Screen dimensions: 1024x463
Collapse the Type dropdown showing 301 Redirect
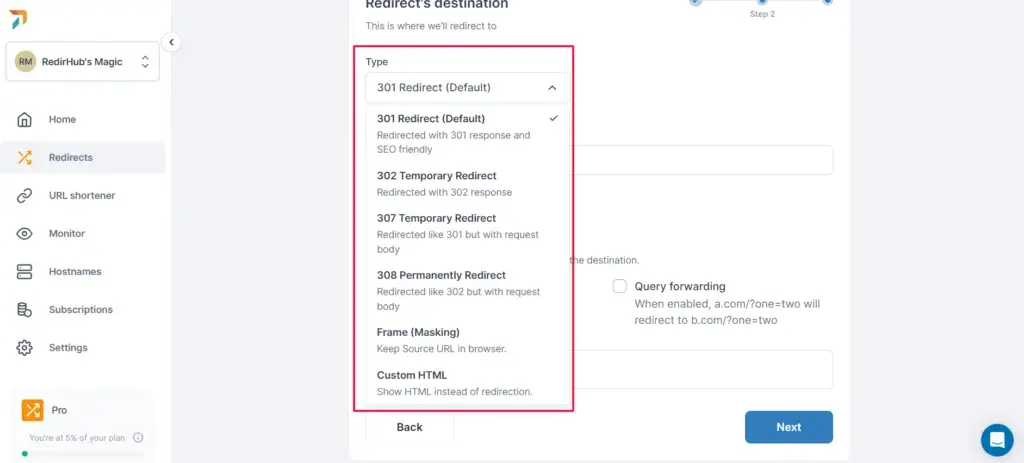[x=467, y=88]
